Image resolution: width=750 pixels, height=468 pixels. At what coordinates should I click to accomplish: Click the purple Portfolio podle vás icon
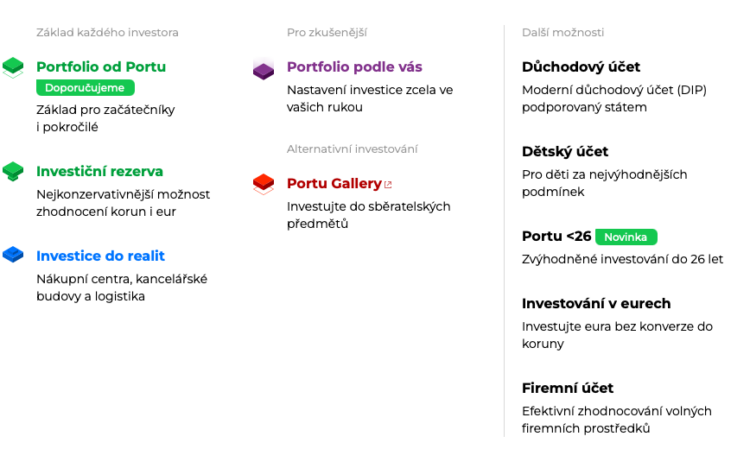[x=263, y=69]
